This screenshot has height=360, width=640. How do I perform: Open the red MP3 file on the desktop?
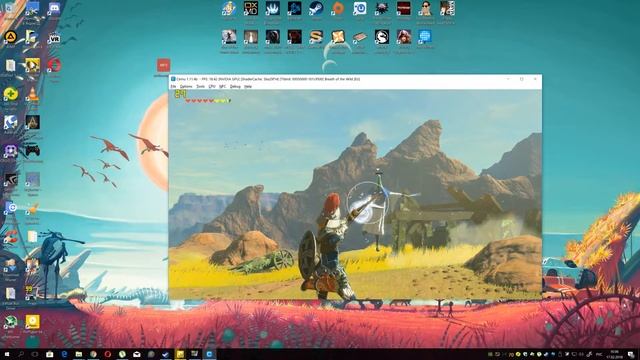[163, 65]
